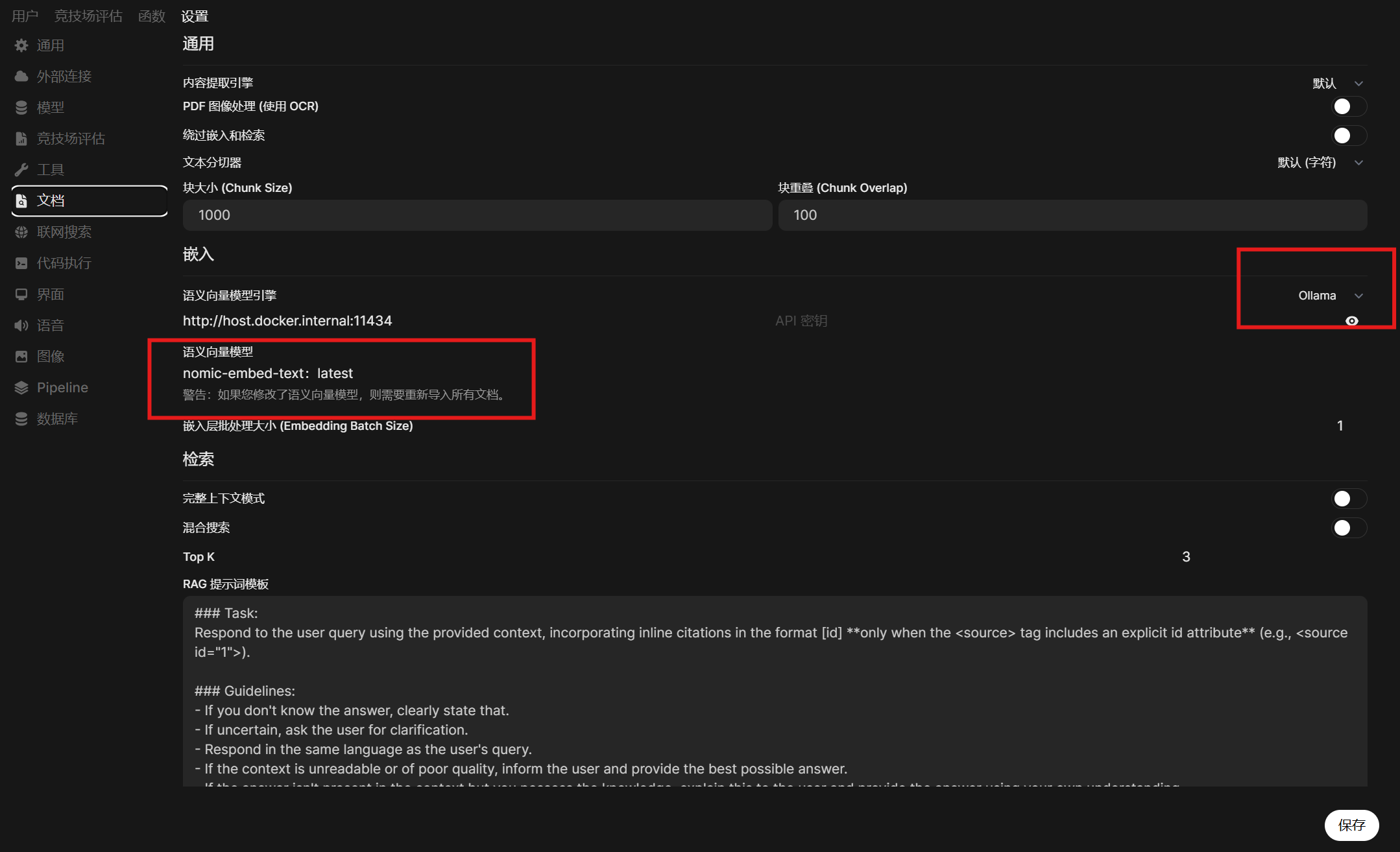This screenshot has height=852, width=1400.
Task: Turn on the 混合搜索 toggle
Action: pyautogui.click(x=1348, y=528)
